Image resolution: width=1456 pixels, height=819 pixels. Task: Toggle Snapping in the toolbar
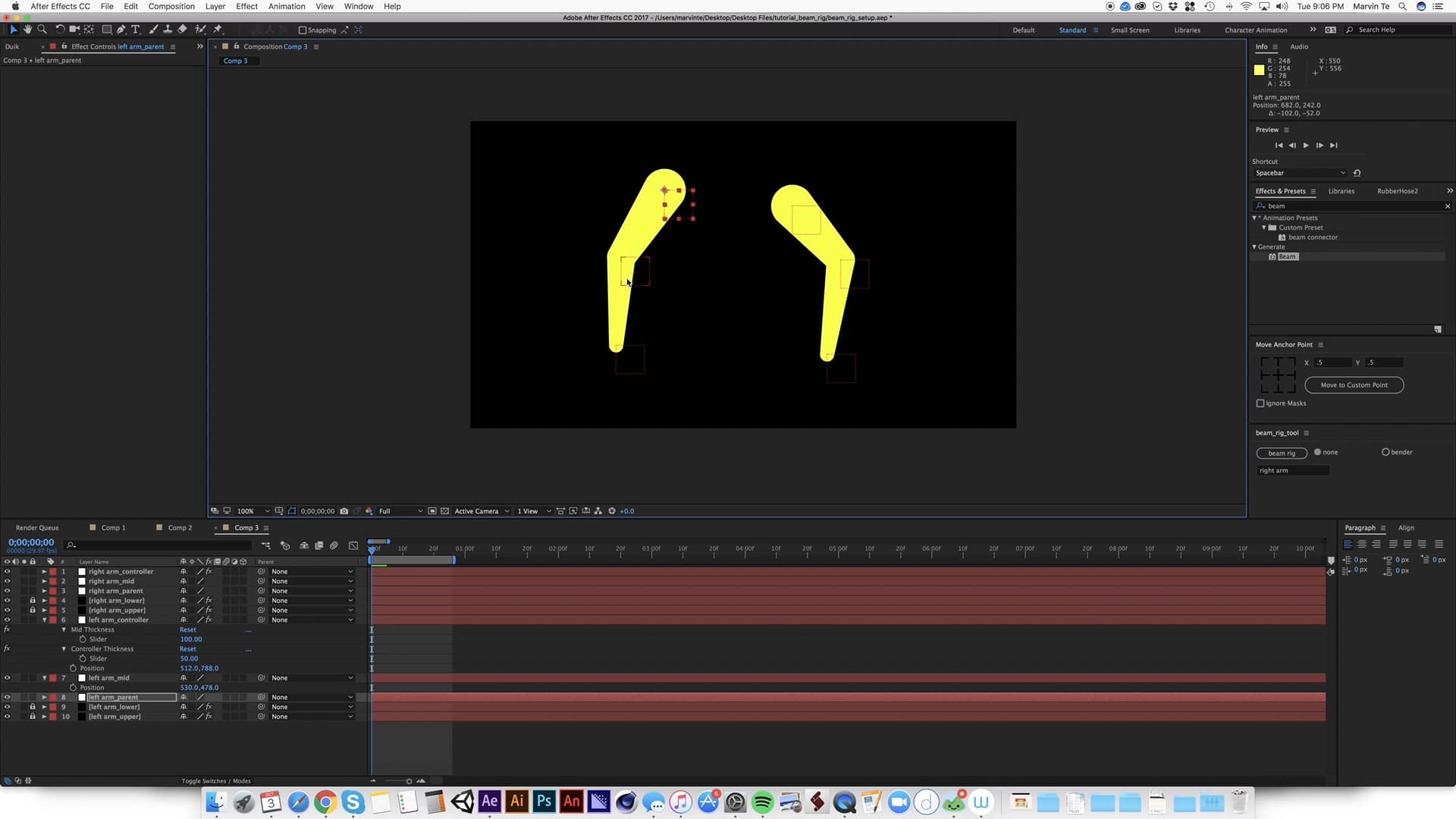302,30
